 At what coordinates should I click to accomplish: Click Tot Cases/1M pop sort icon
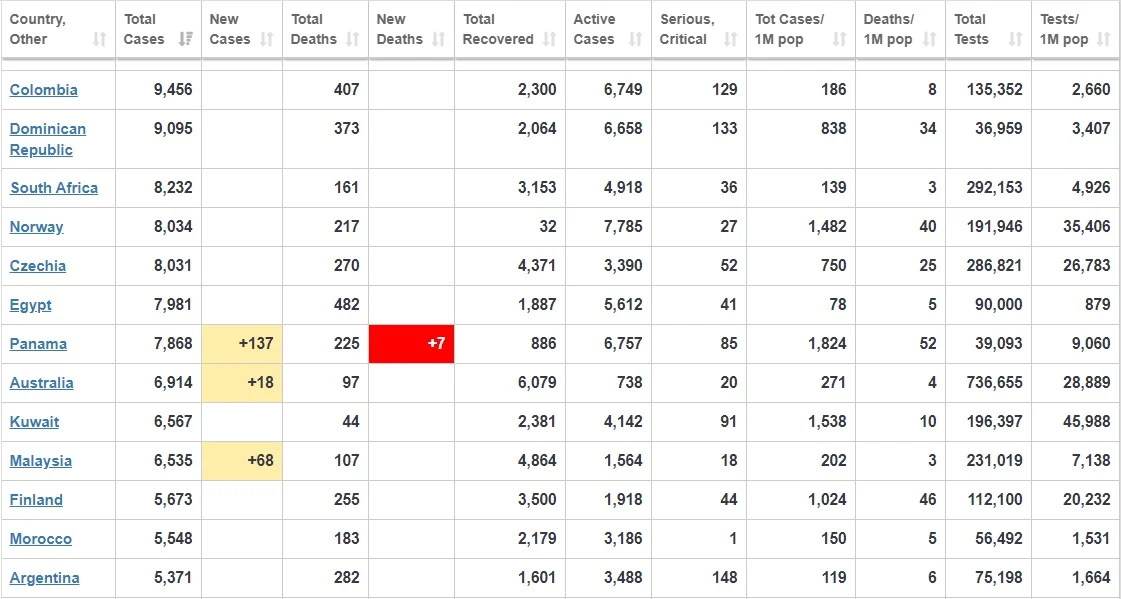click(839, 40)
